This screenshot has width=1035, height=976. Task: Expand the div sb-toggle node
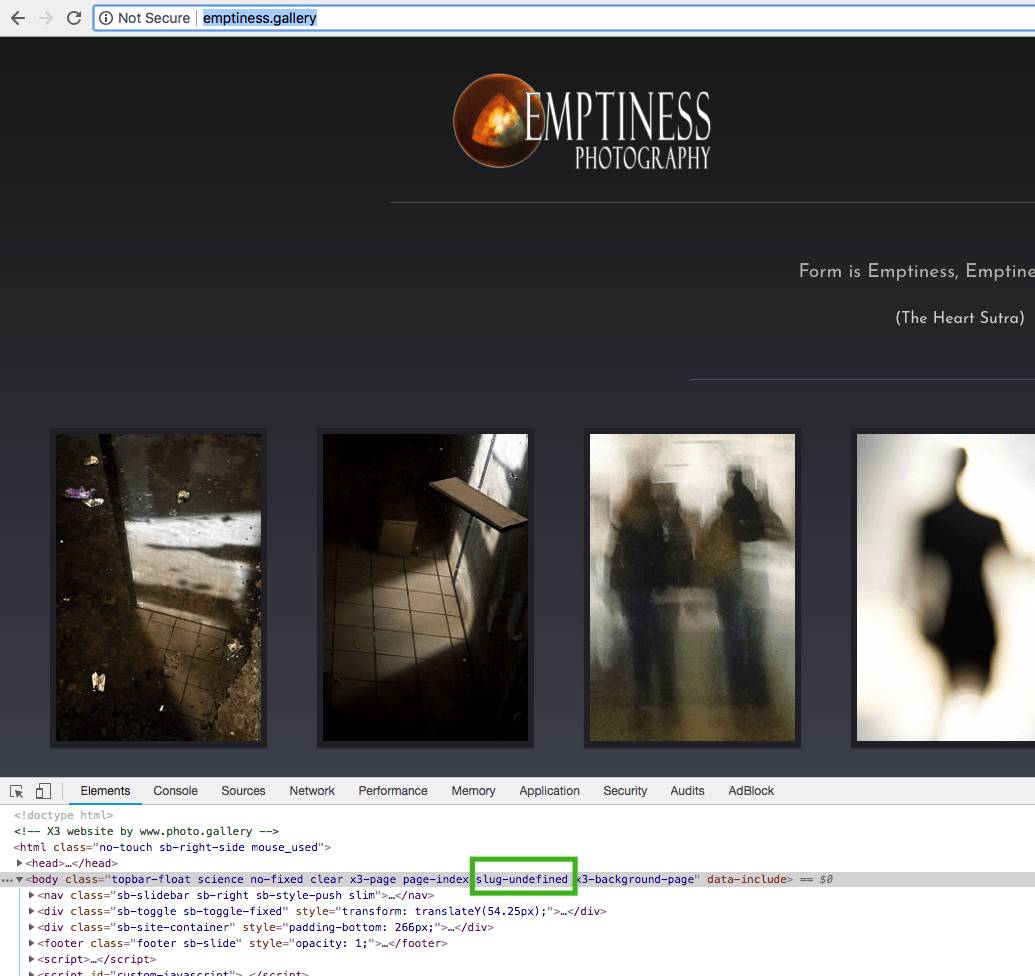32,911
